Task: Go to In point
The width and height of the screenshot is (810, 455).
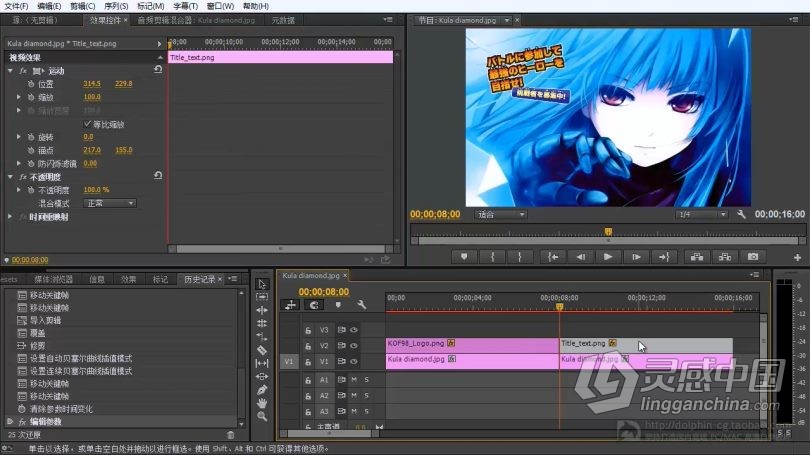Action: [x=553, y=257]
